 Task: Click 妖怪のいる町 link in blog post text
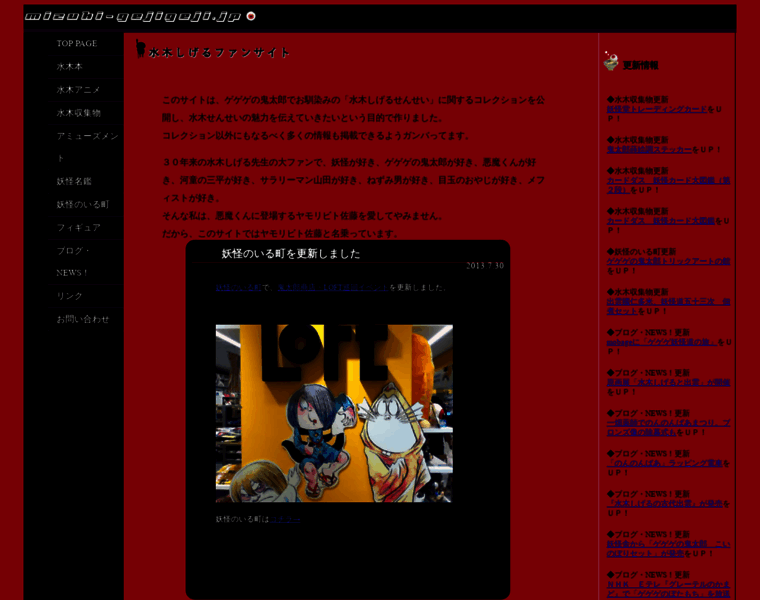(238, 287)
